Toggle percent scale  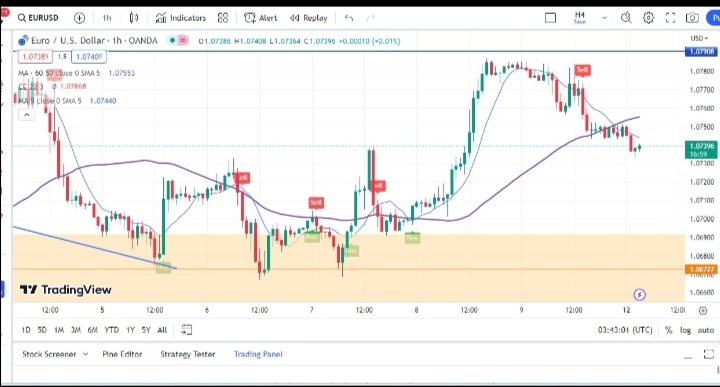669,330
